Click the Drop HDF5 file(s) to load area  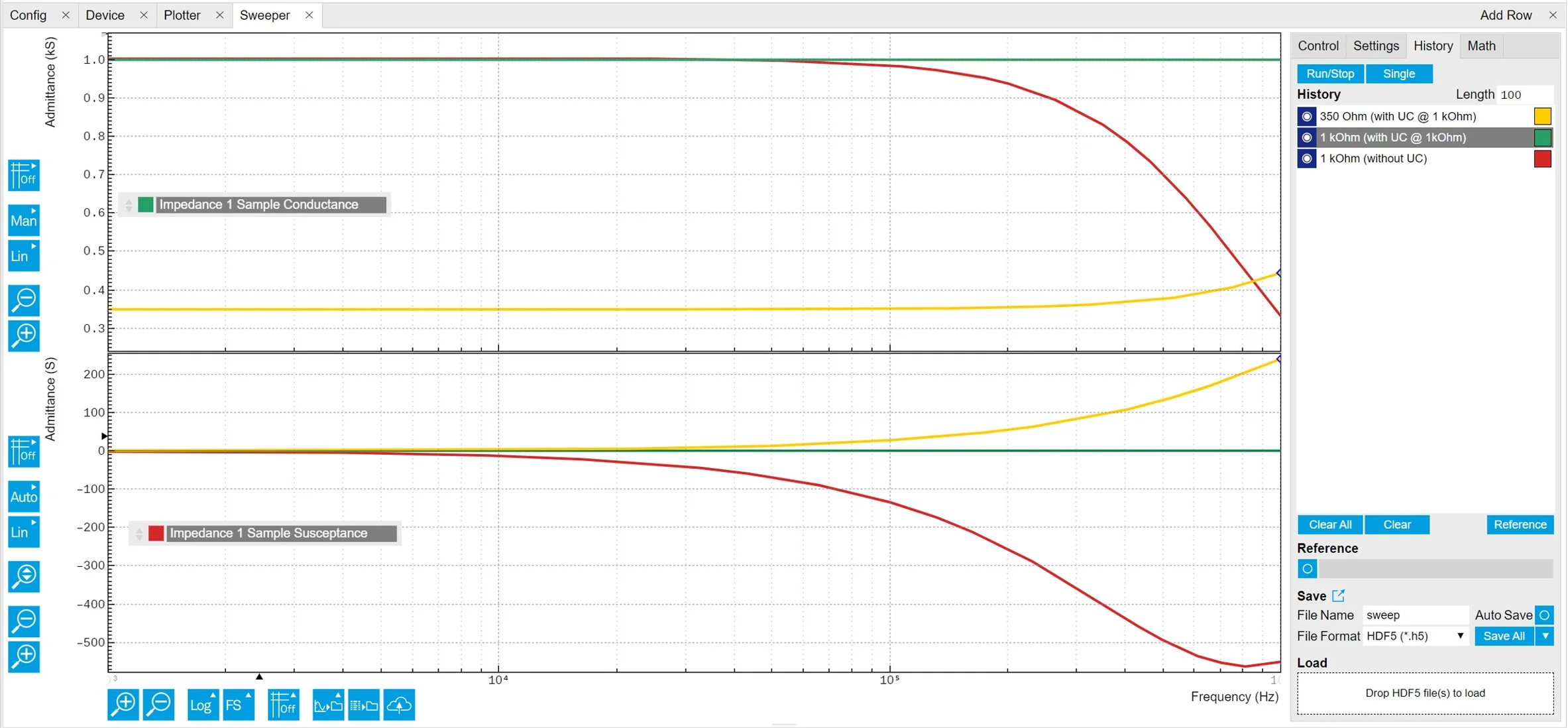click(1425, 694)
